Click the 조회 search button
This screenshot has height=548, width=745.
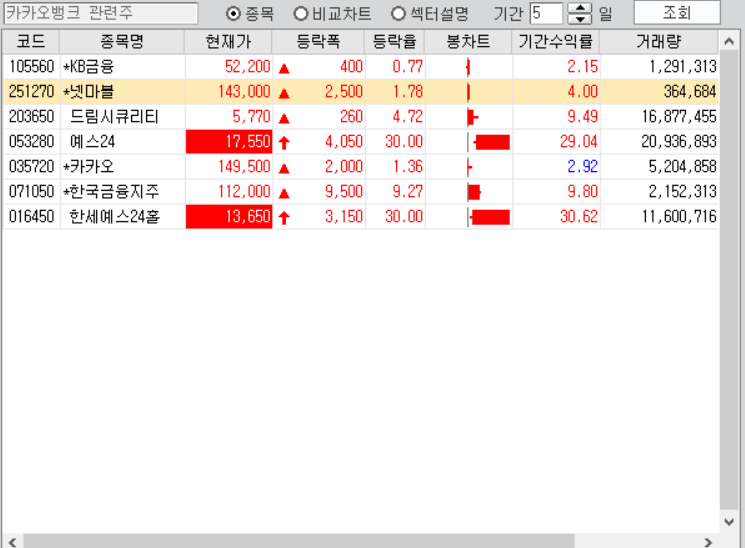[677, 13]
